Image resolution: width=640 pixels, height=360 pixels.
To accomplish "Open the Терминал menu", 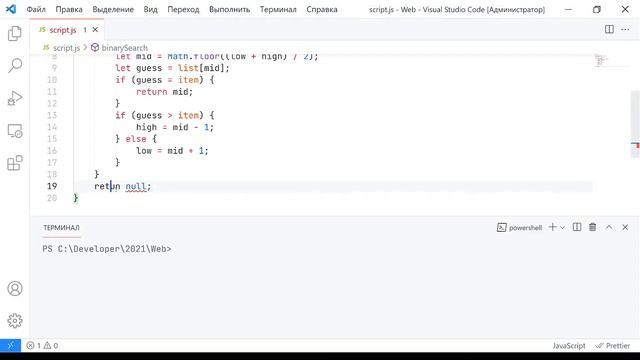I will 278,9.
